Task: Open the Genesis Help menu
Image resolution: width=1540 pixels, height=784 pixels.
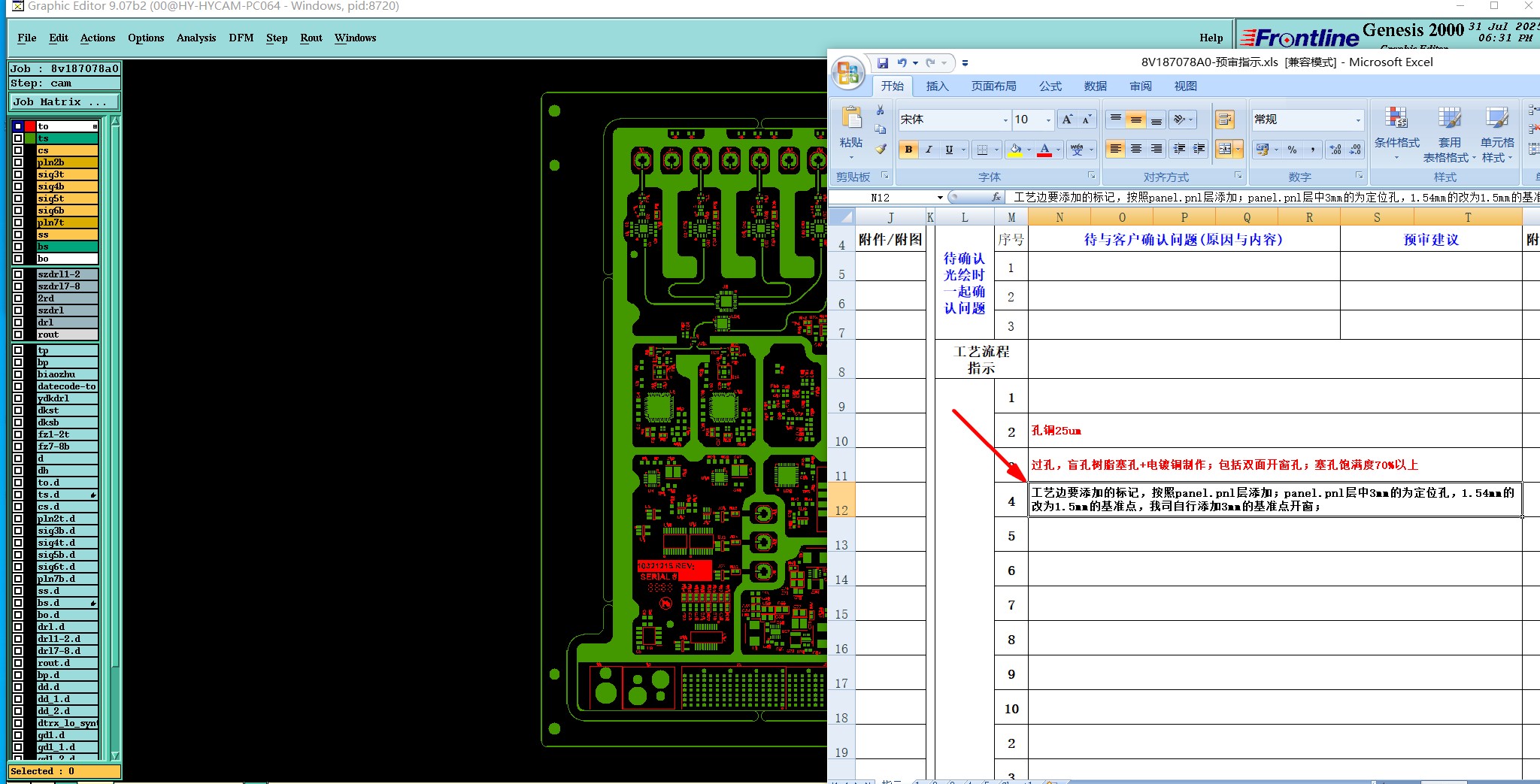Action: coord(1211,38)
